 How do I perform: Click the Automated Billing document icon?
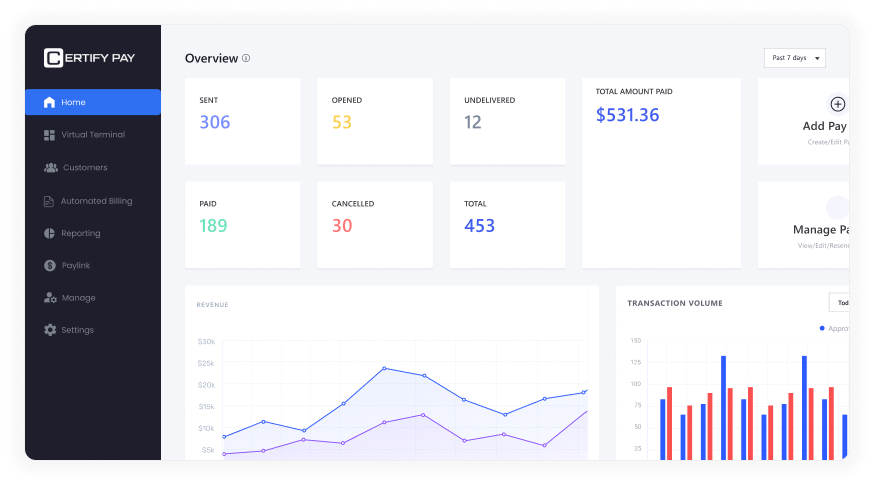[49, 201]
